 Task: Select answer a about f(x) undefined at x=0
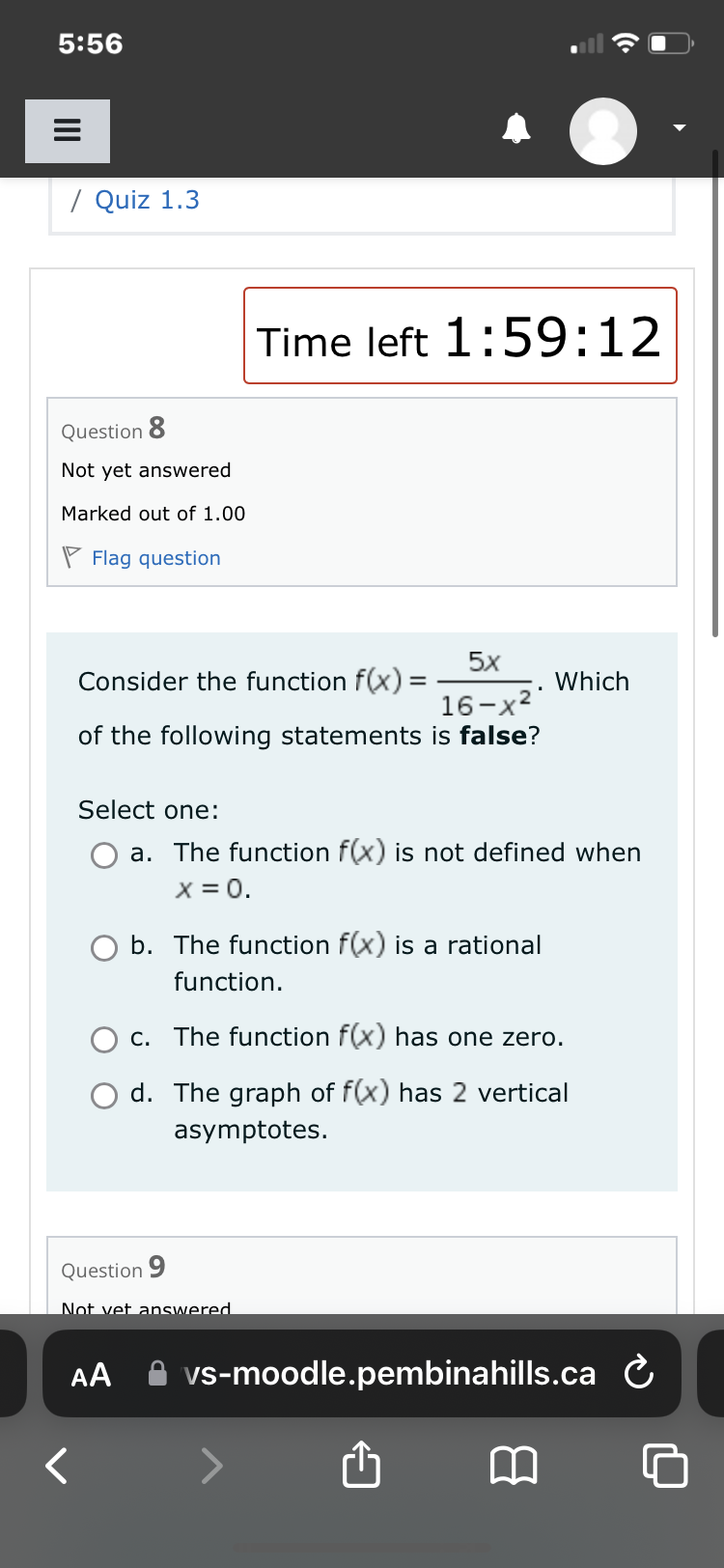[x=103, y=855]
